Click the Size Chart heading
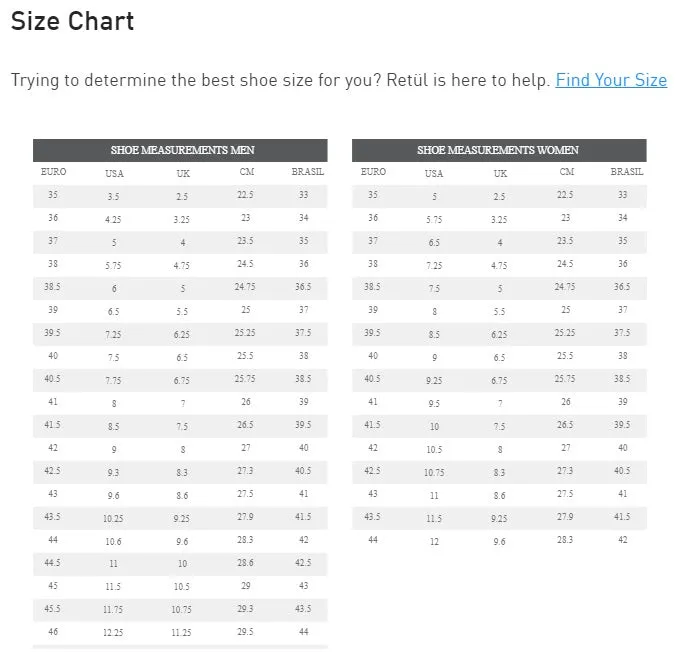The height and width of the screenshot is (652, 680). (x=72, y=21)
